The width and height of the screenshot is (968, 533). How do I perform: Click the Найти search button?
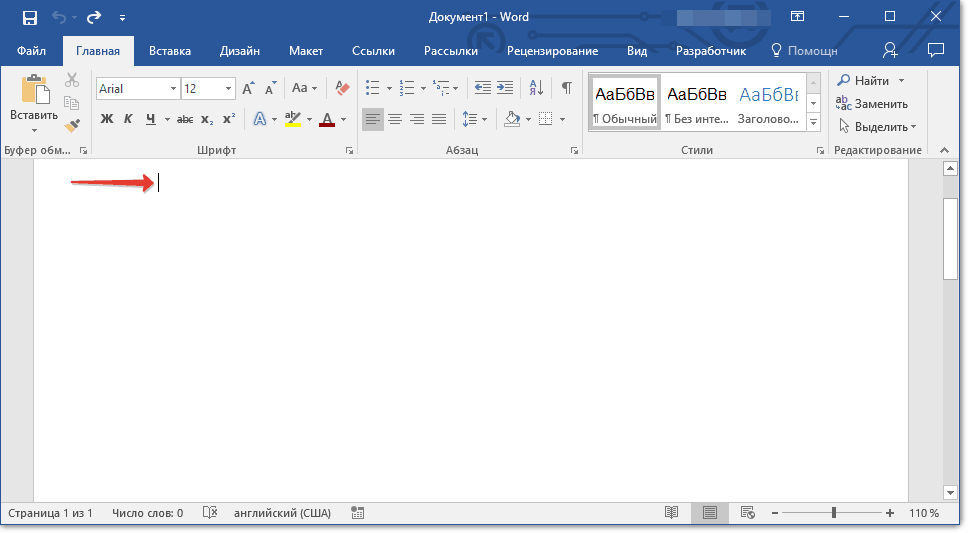863,80
